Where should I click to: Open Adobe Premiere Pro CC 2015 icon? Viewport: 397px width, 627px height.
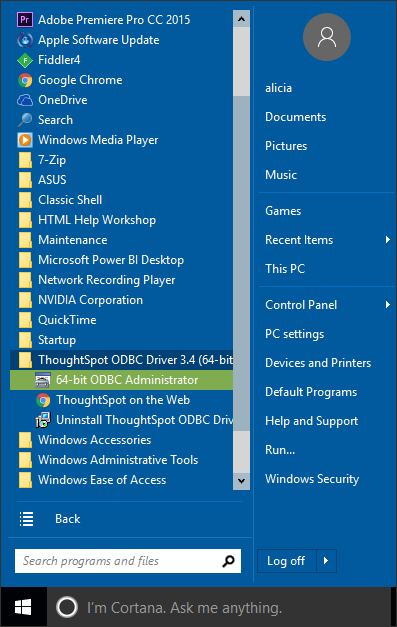click(25, 20)
